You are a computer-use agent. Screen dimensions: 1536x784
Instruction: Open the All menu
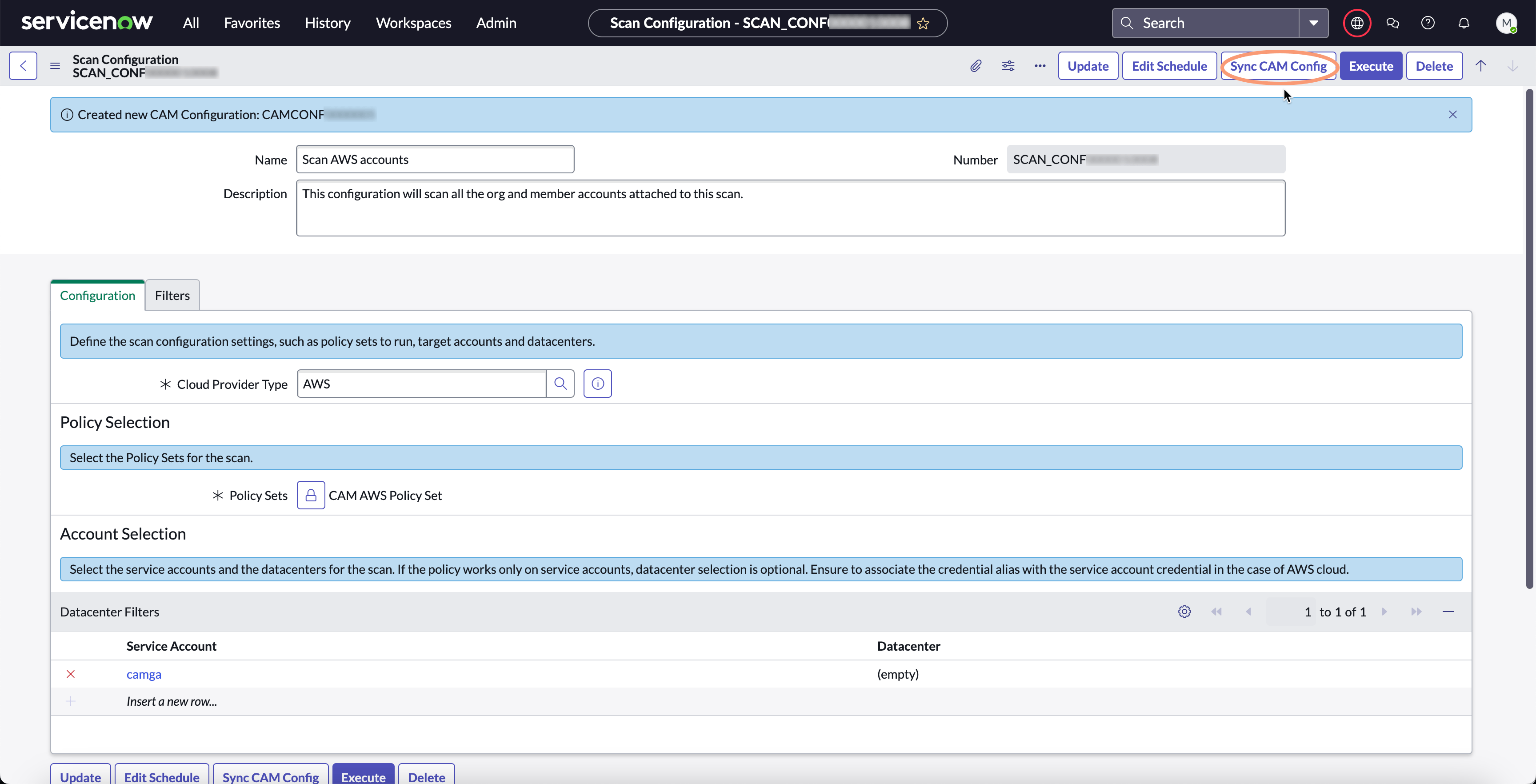pos(191,23)
